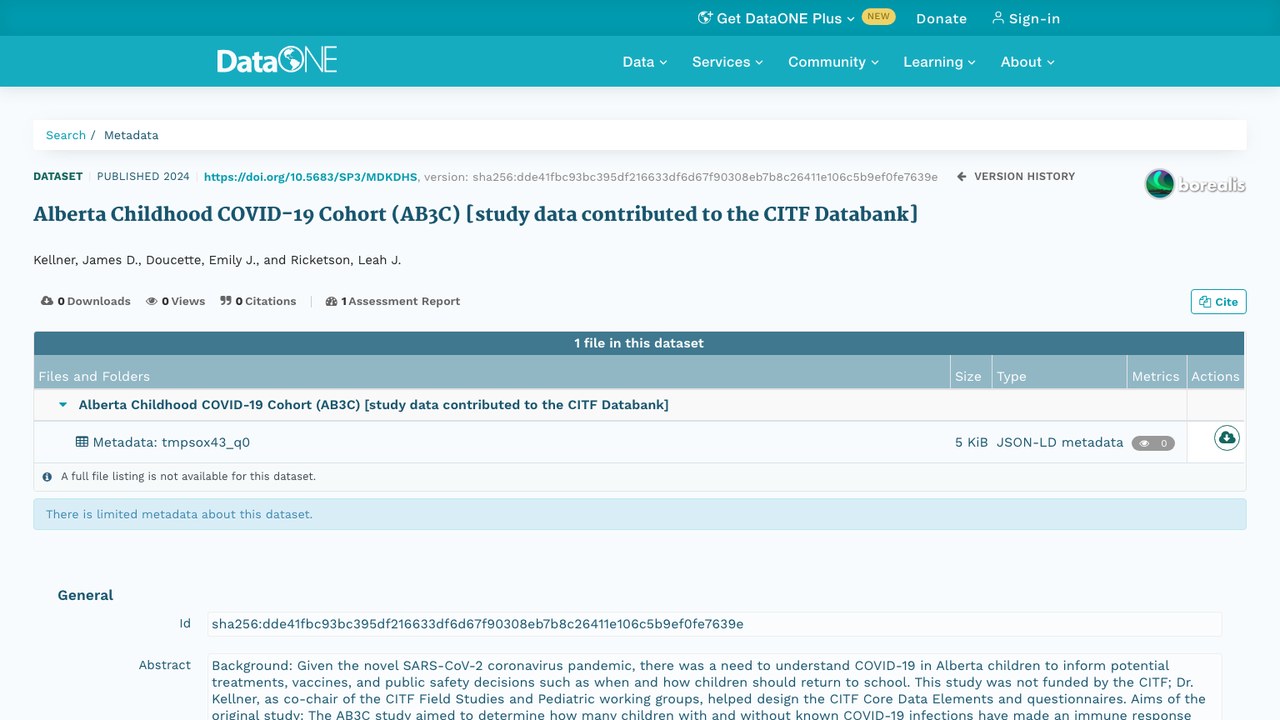
Task: Click the table icon beside Metadata: tmpsox43_q0
Action: 82,442
